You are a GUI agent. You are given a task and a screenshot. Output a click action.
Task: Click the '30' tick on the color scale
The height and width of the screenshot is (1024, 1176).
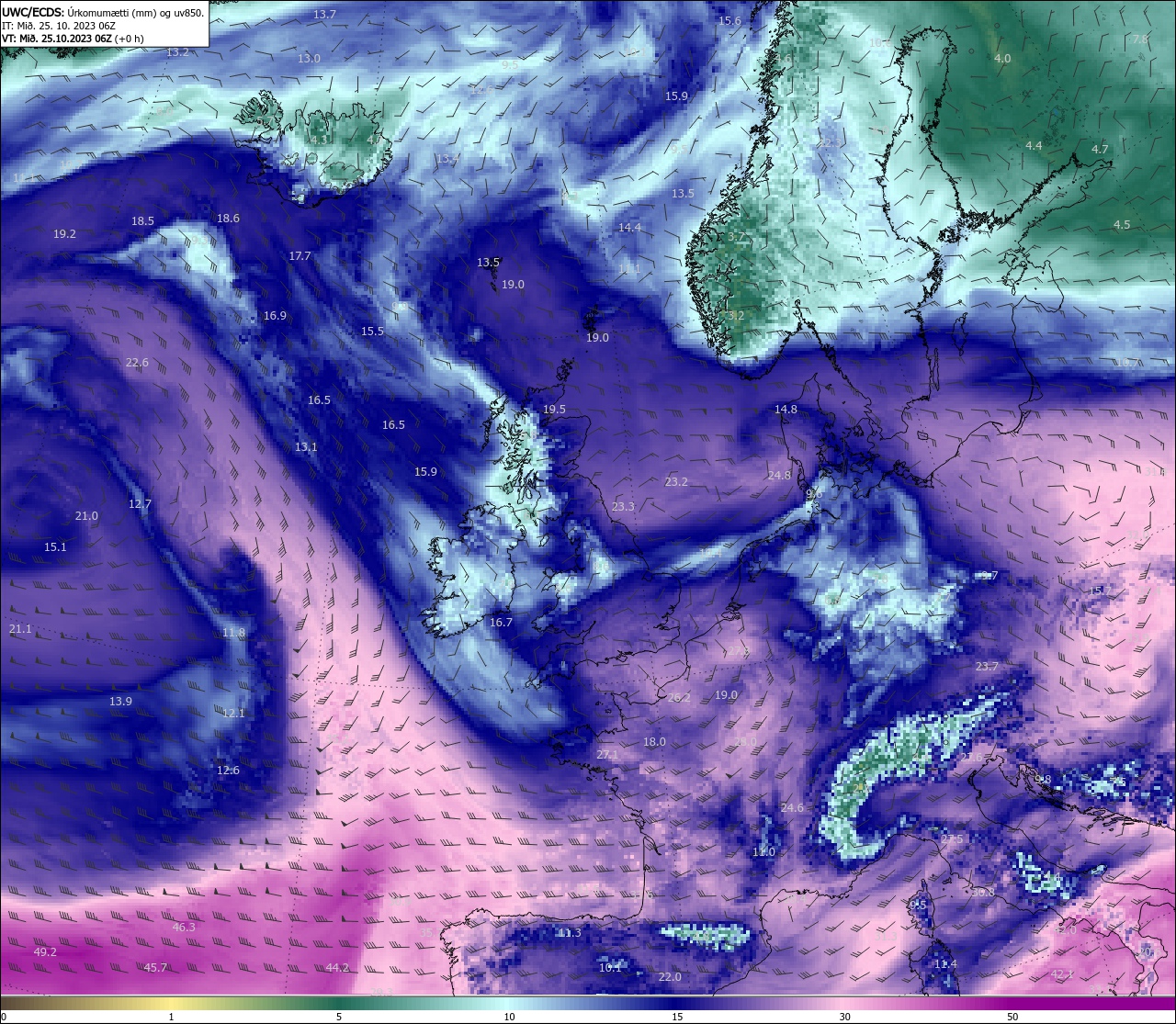tap(844, 1017)
